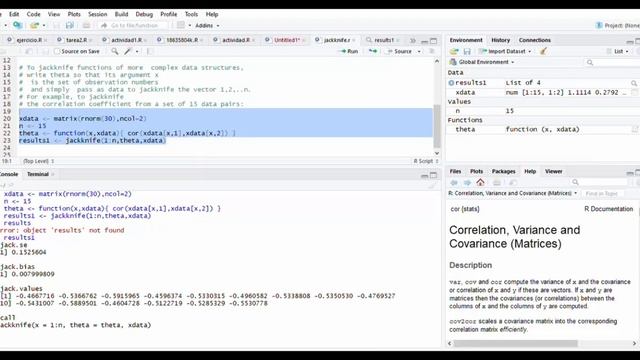Click the document outline icon in editor
This screenshot has height=360, width=640.
(x=432, y=51)
